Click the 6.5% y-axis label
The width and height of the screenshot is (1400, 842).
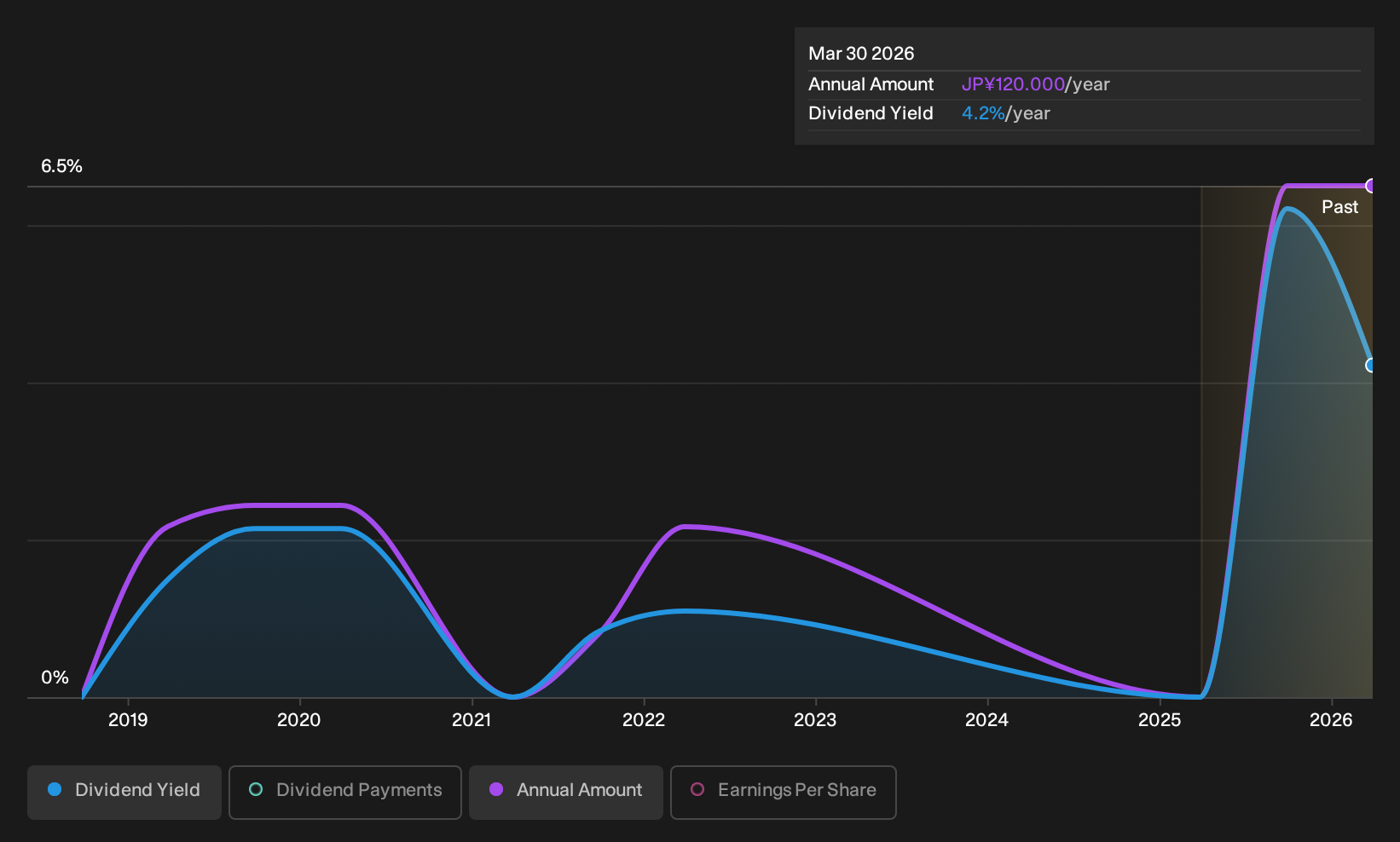point(61,166)
